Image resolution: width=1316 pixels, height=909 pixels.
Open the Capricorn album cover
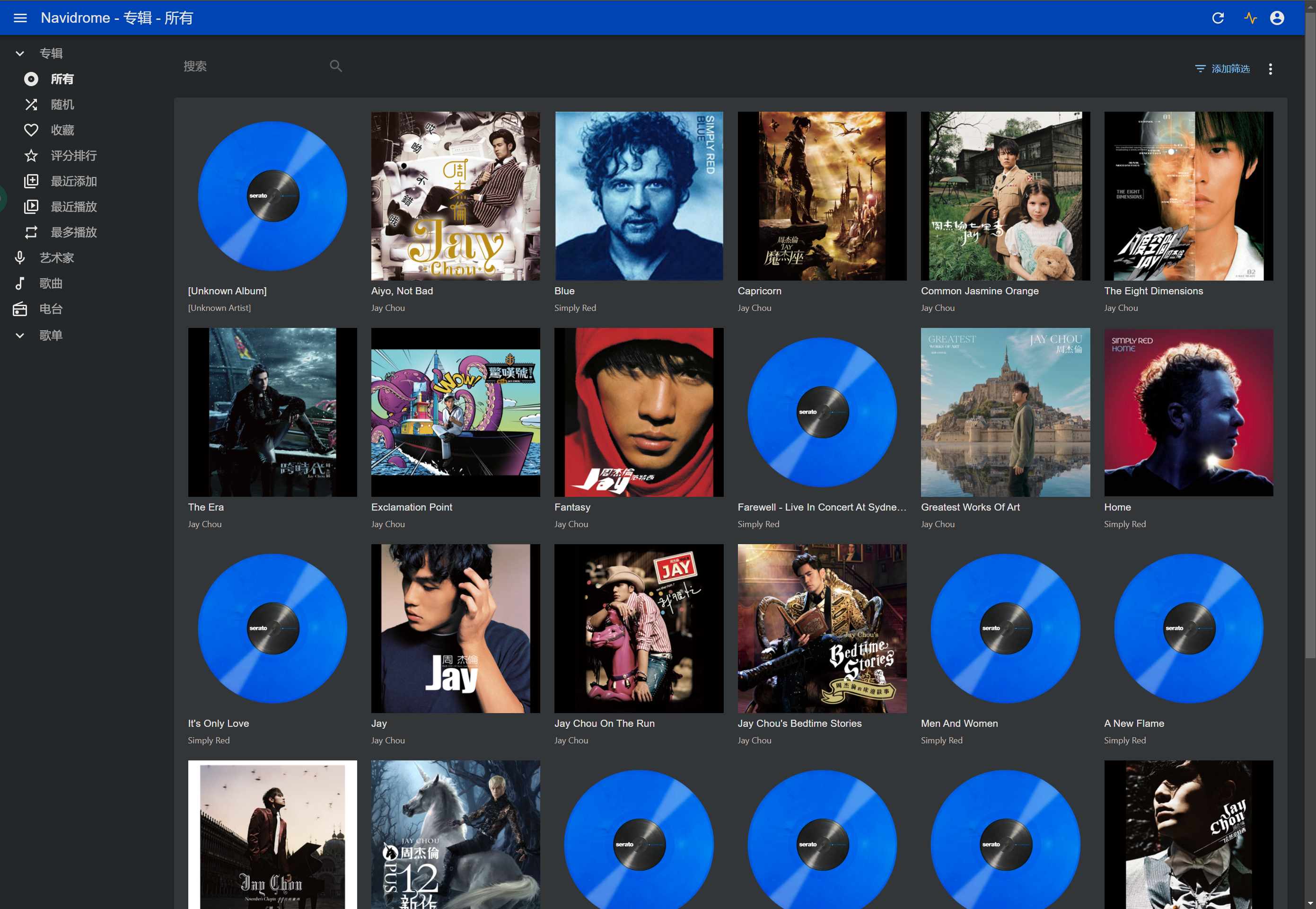(x=821, y=195)
